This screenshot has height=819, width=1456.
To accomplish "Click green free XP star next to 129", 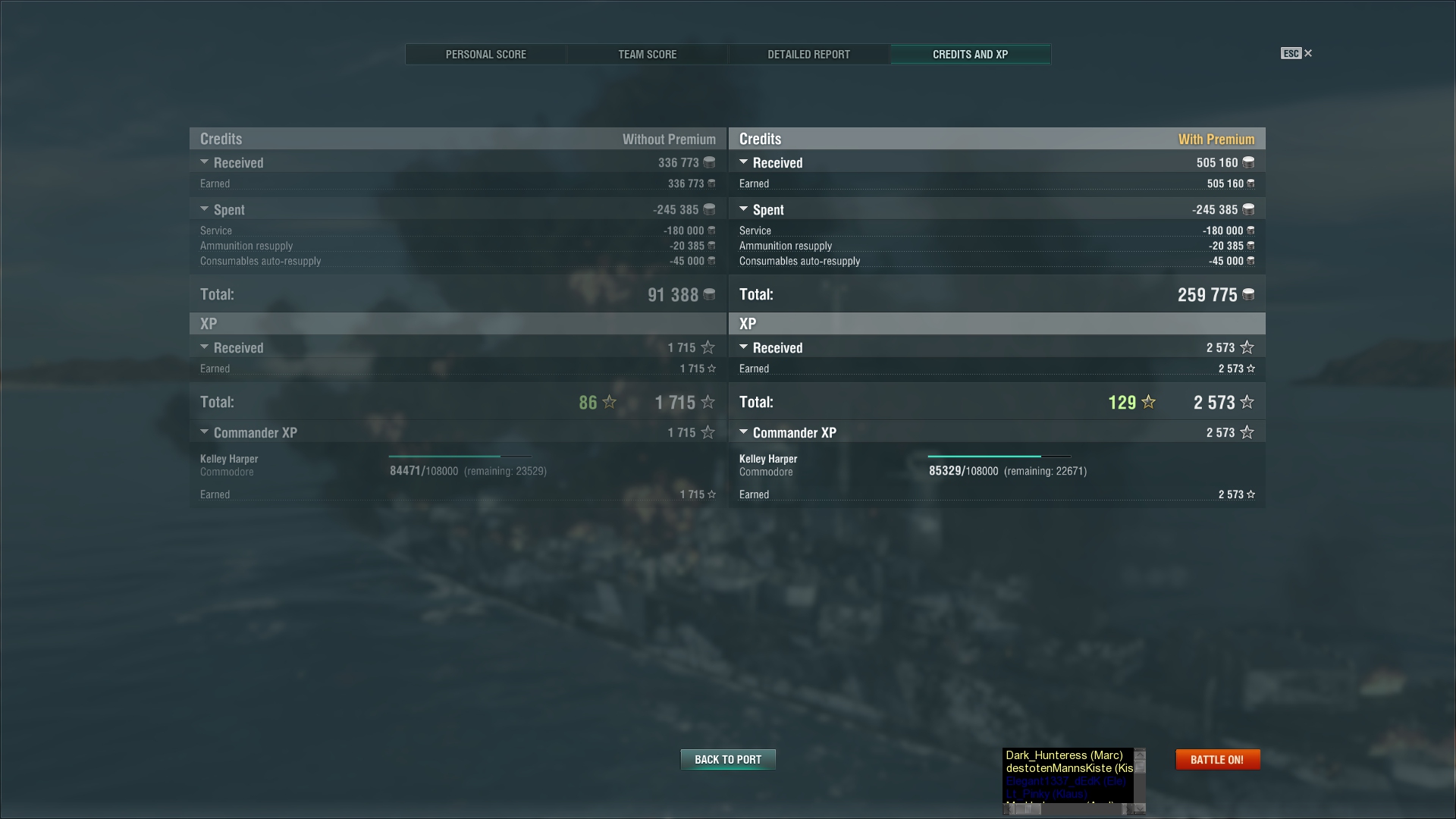I will (x=1149, y=402).
